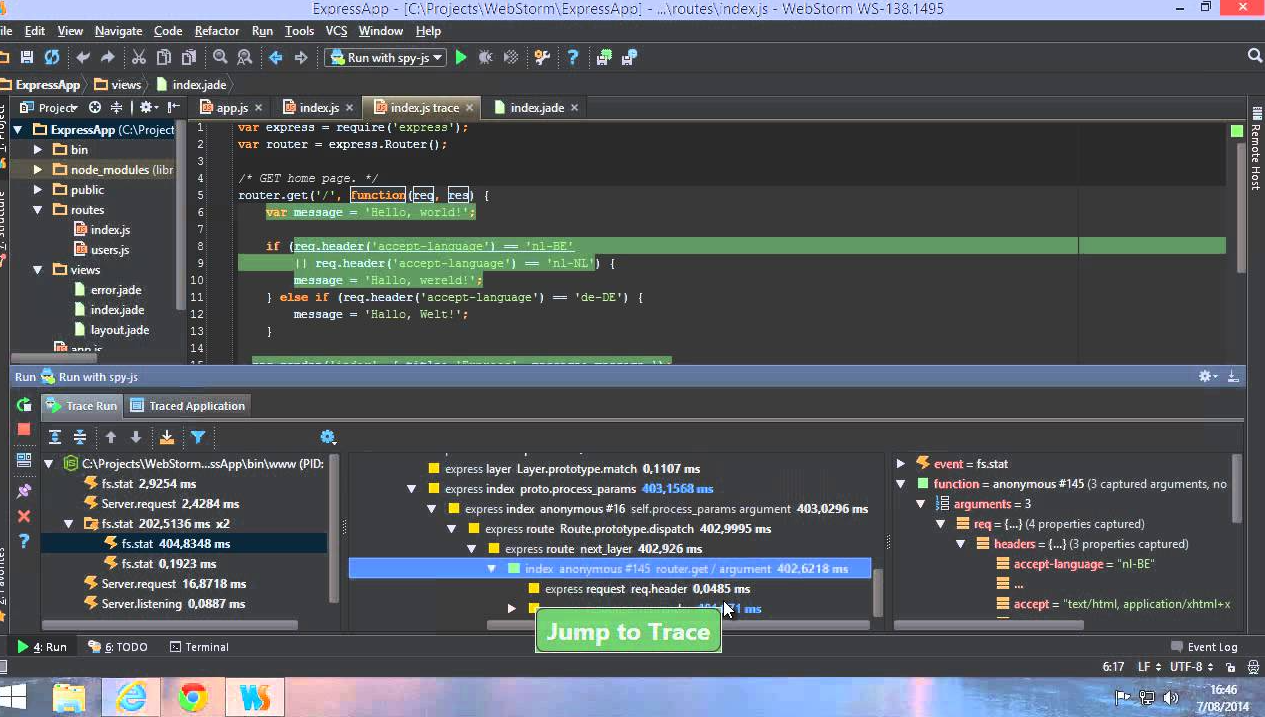Image resolution: width=1265 pixels, height=717 pixels.
Task: Open the VCS menu
Action: coord(336,31)
